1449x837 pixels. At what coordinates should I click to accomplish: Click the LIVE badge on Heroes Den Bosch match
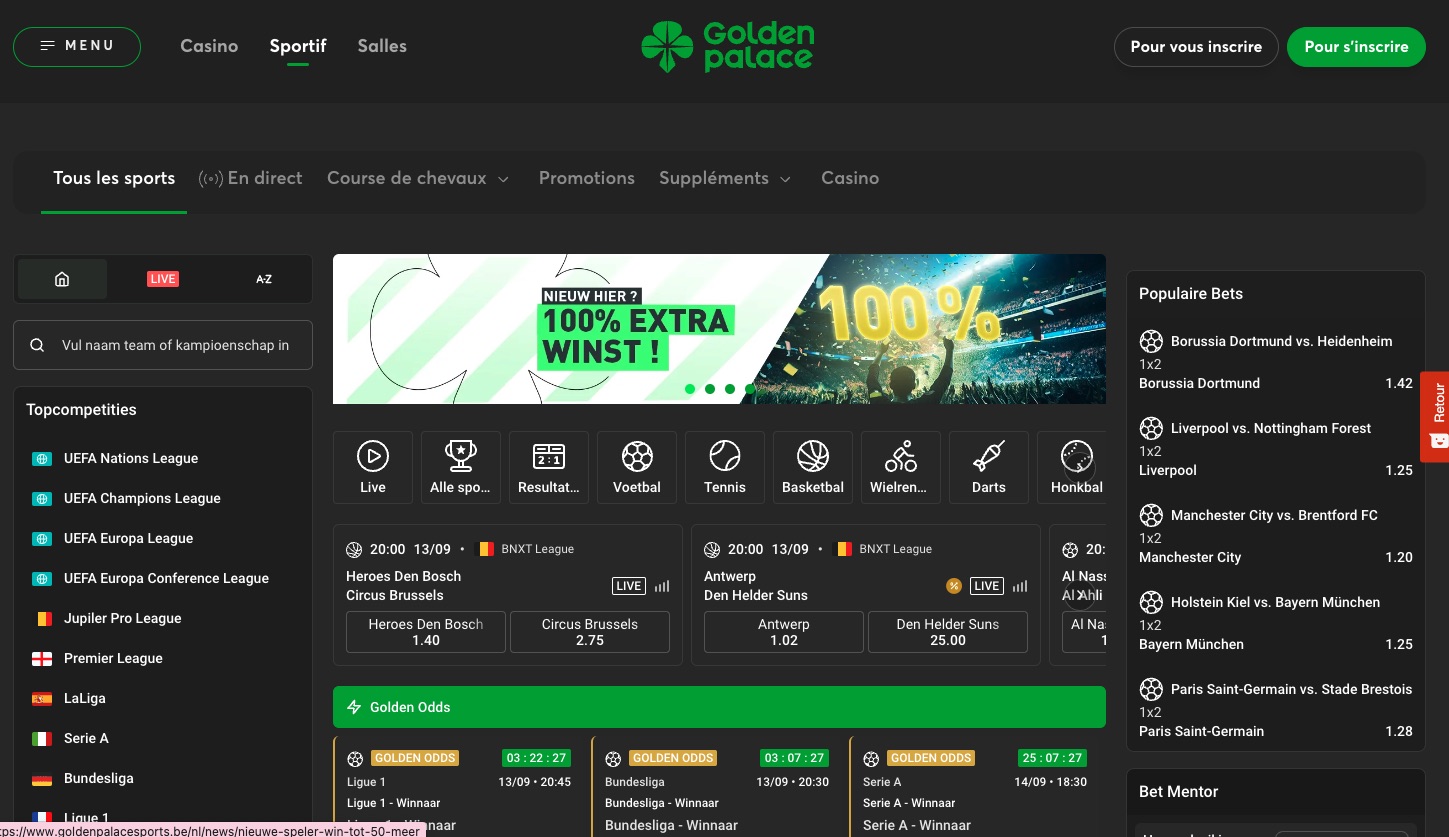click(629, 586)
